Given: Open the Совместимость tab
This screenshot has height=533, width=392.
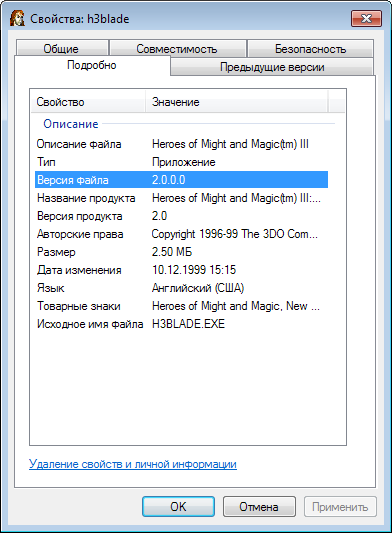Looking at the screenshot, I should coord(177,49).
